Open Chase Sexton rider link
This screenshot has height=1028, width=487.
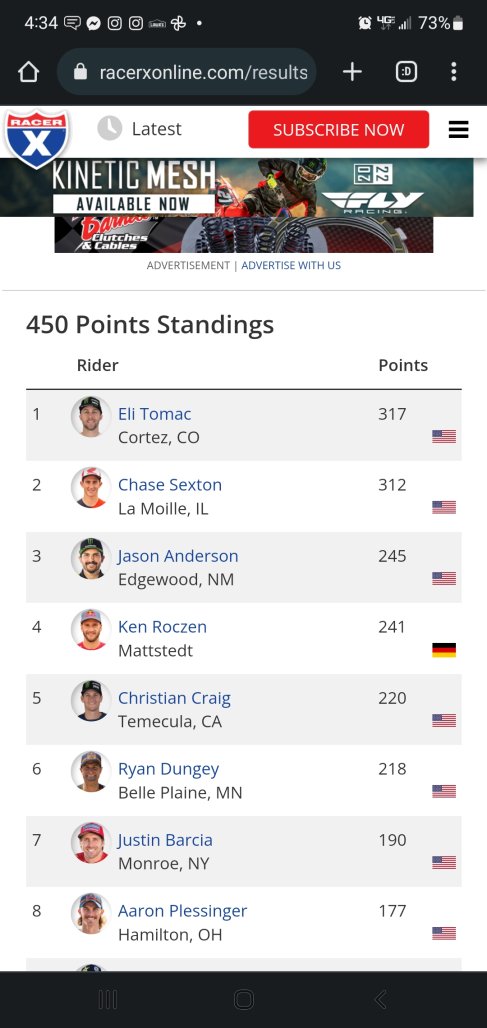coord(170,485)
